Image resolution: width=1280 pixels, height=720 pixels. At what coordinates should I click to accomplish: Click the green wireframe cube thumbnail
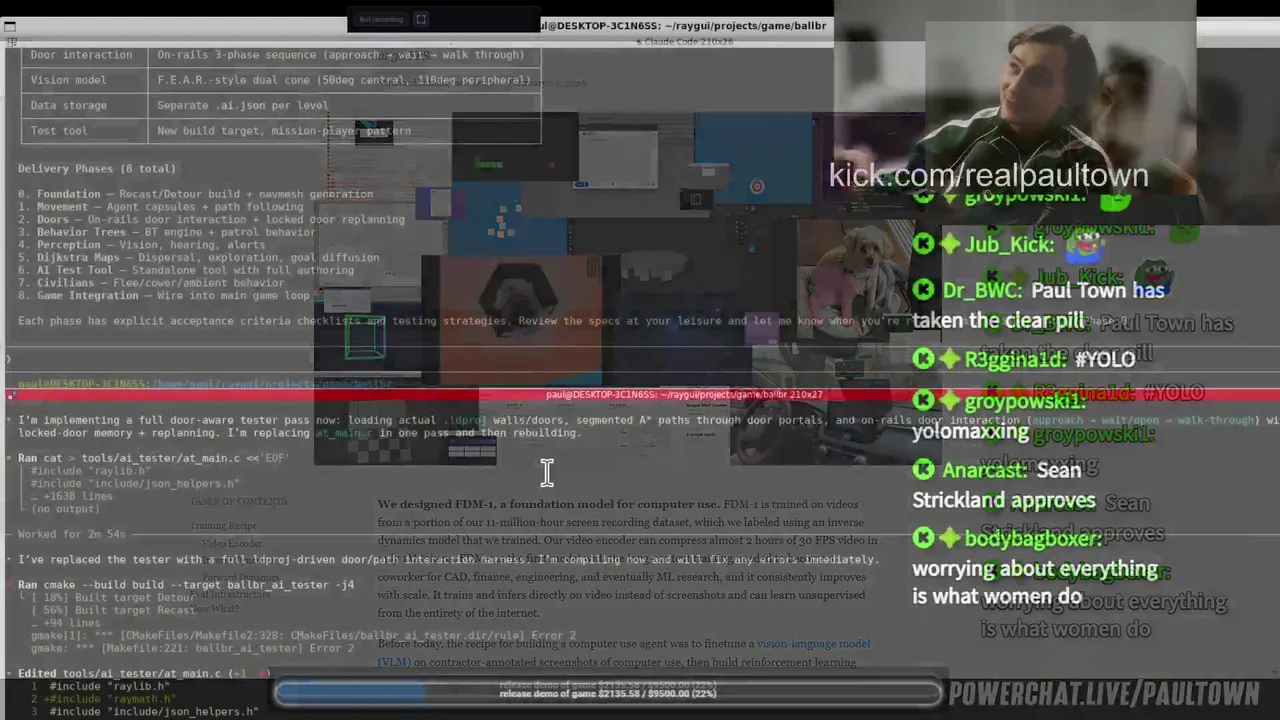[365, 337]
